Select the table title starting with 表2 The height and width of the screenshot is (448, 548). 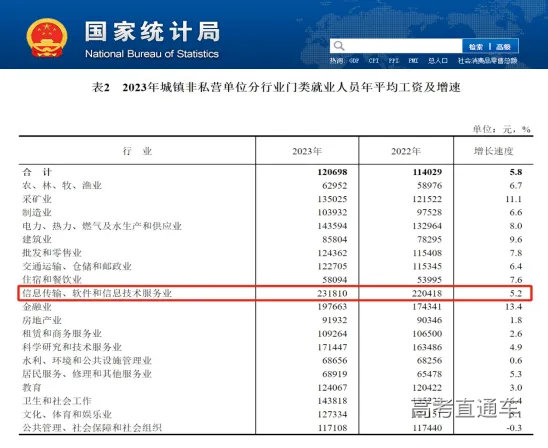point(276,87)
